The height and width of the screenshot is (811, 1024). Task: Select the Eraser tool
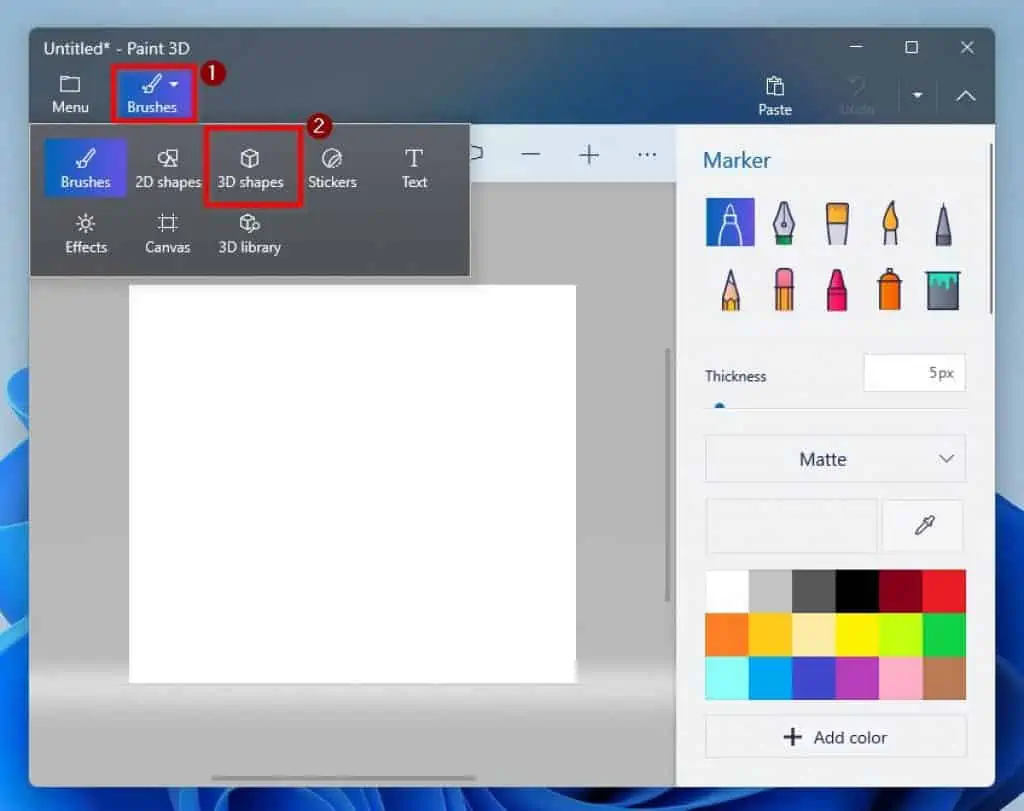(x=784, y=290)
